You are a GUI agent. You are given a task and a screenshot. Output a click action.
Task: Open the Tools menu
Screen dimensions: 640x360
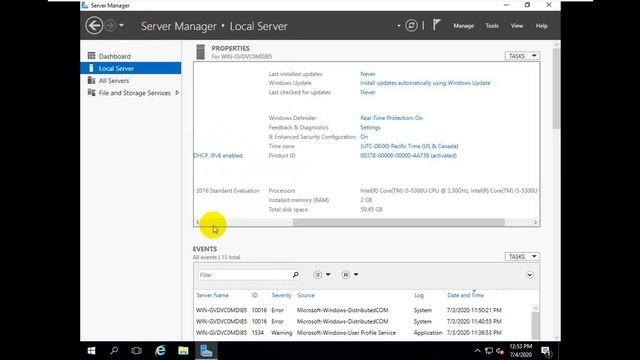coord(492,26)
